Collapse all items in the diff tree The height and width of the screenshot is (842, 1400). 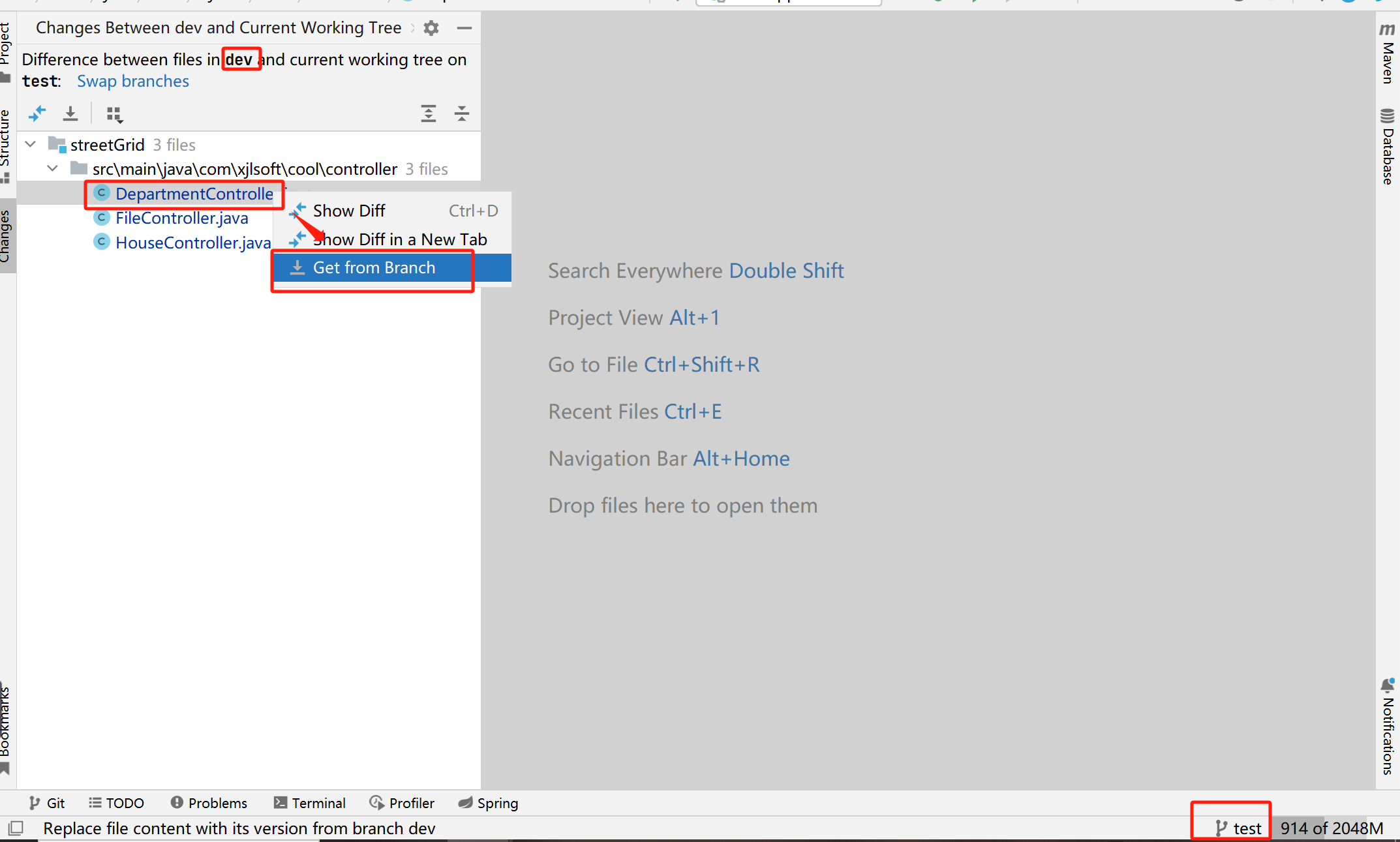point(462,113)
